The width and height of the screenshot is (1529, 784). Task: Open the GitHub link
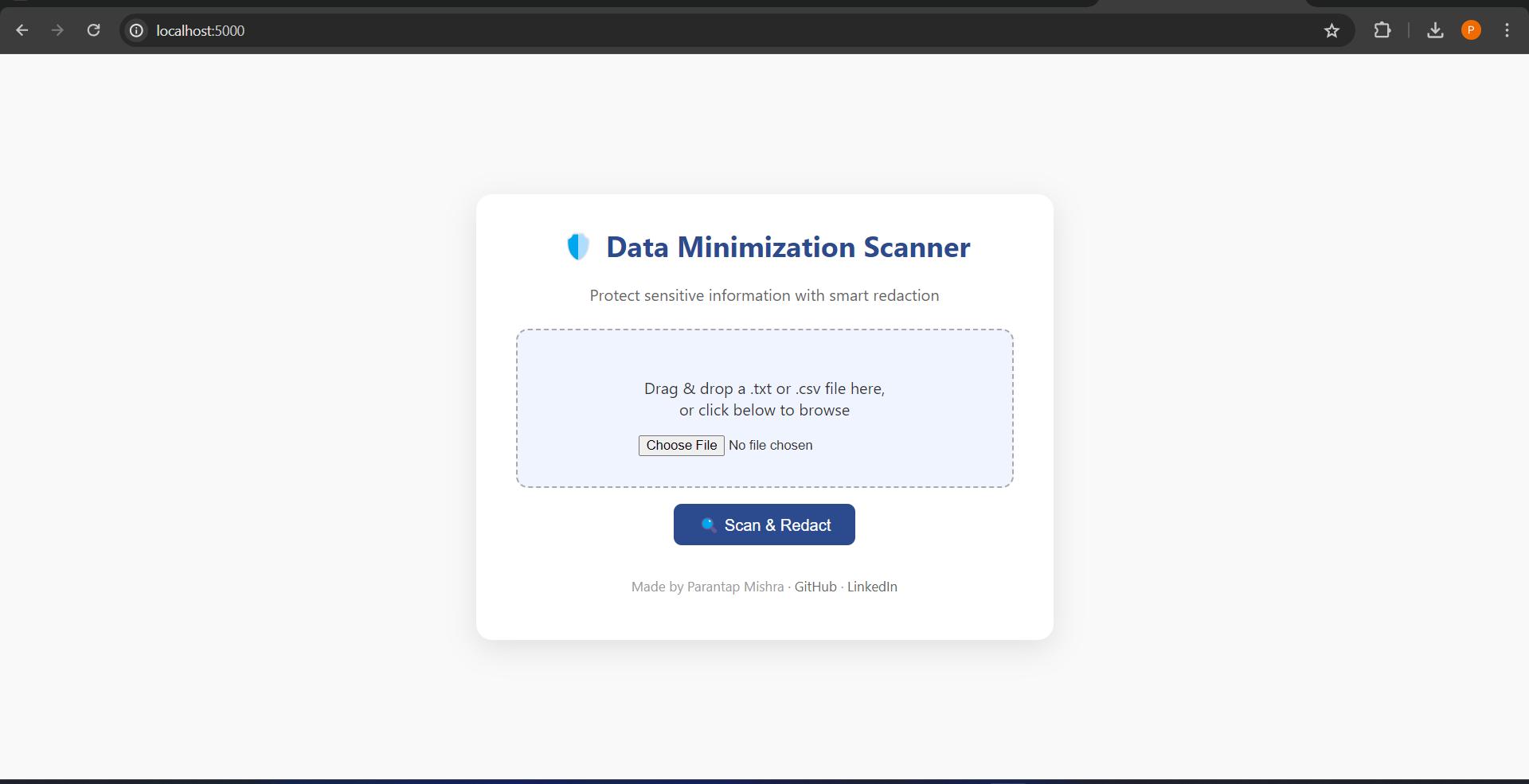click(815, 587)
